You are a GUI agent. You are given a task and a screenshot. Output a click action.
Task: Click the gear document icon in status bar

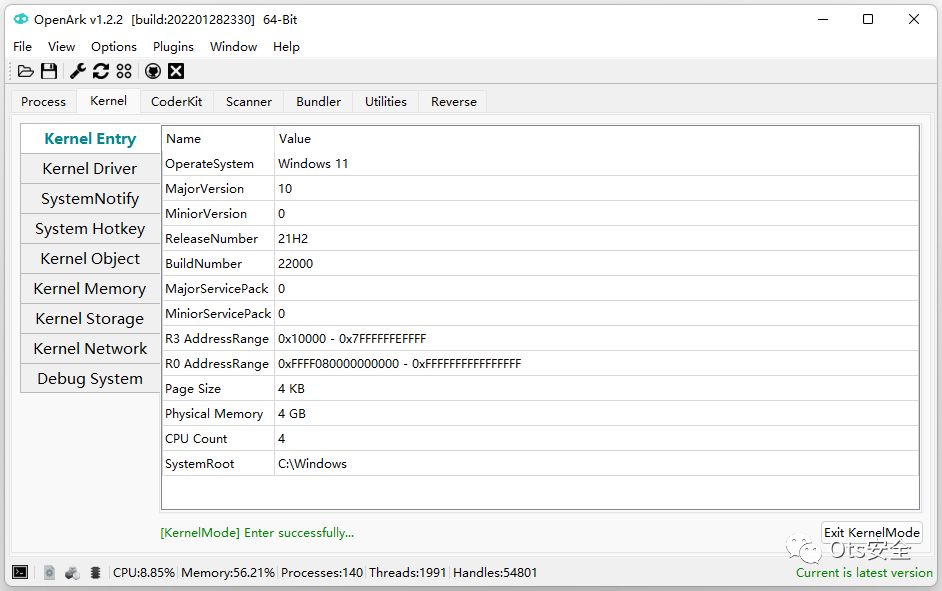pyautogui.click(x=49, y=572)
